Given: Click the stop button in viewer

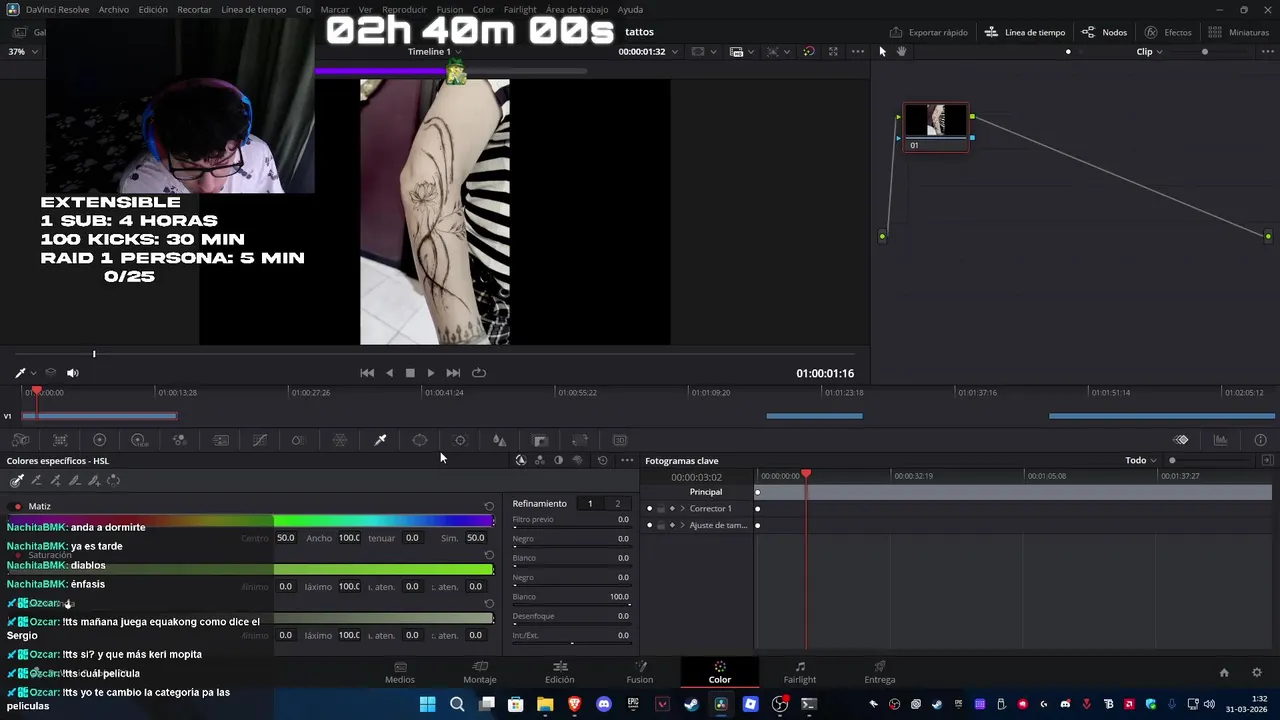Looking at the screenshot, I should tap(410, 373).
